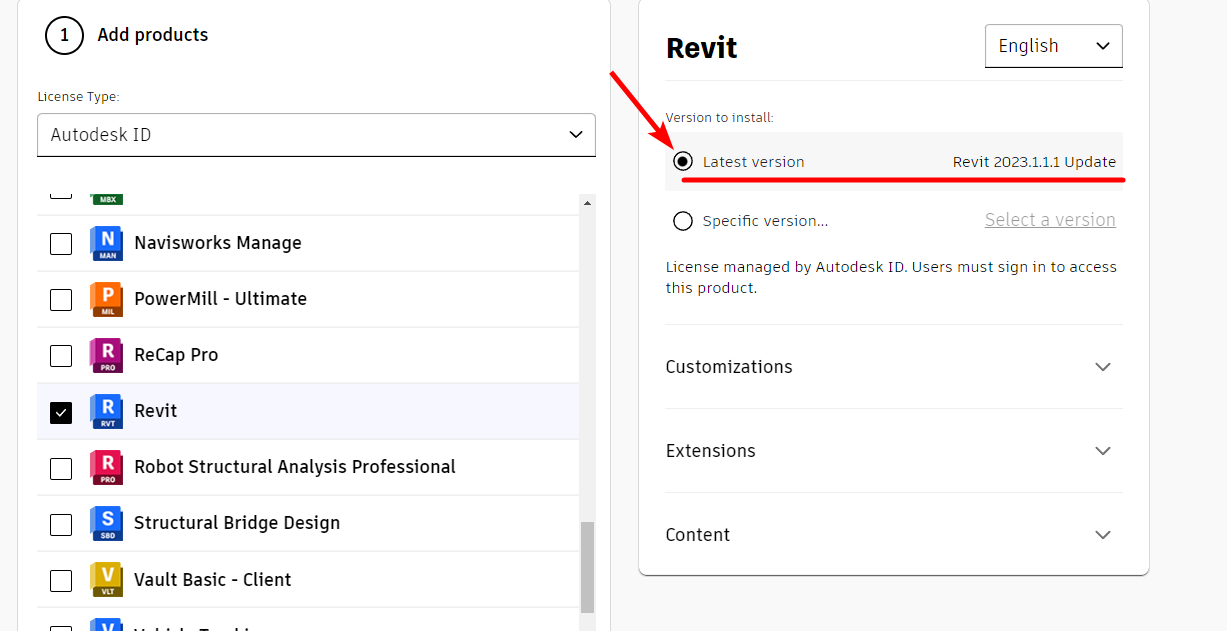Viewport: 1227px width, 631px height.
Task: Click the scrollbar up arrow
Action: tap(587, 203)
